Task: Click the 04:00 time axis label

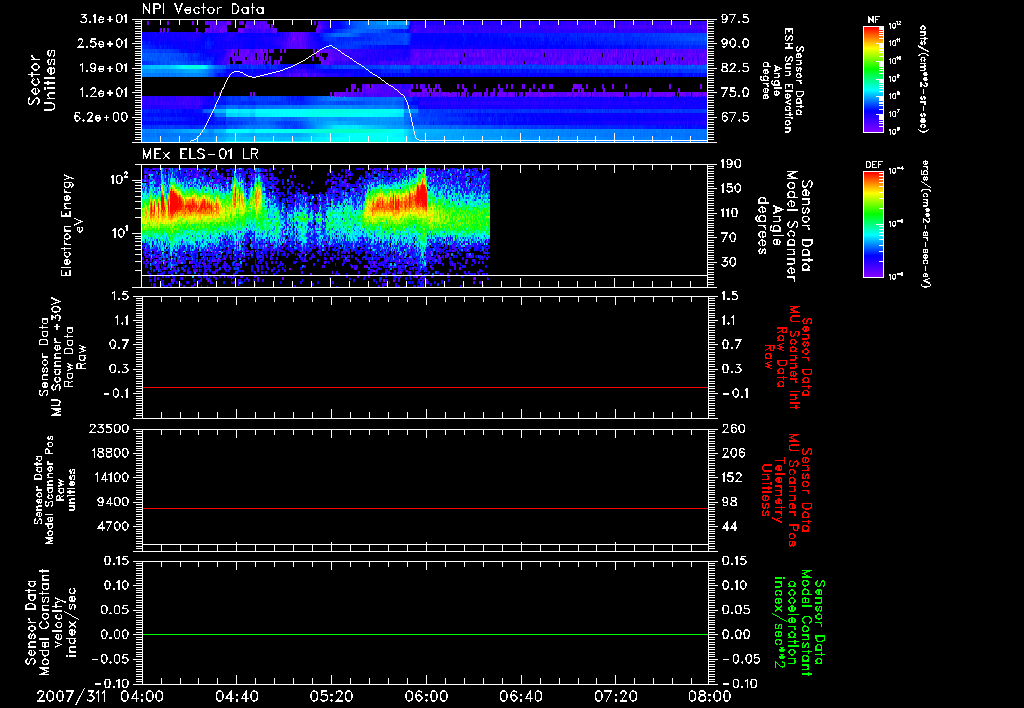Action: (142, 696)
